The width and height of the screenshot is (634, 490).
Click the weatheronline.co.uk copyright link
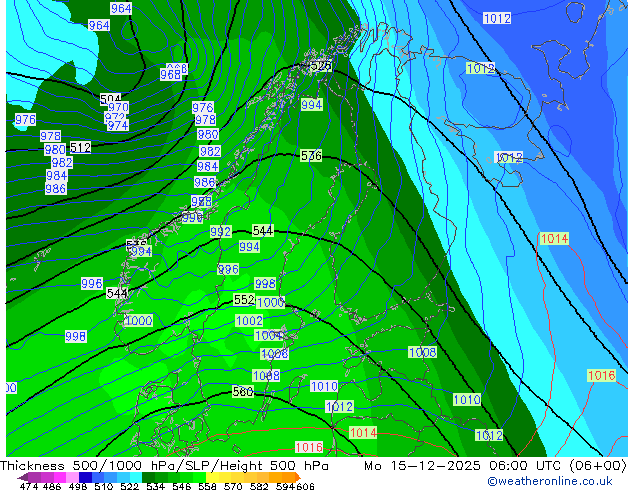pyautogui.click(x=550, y=481)
